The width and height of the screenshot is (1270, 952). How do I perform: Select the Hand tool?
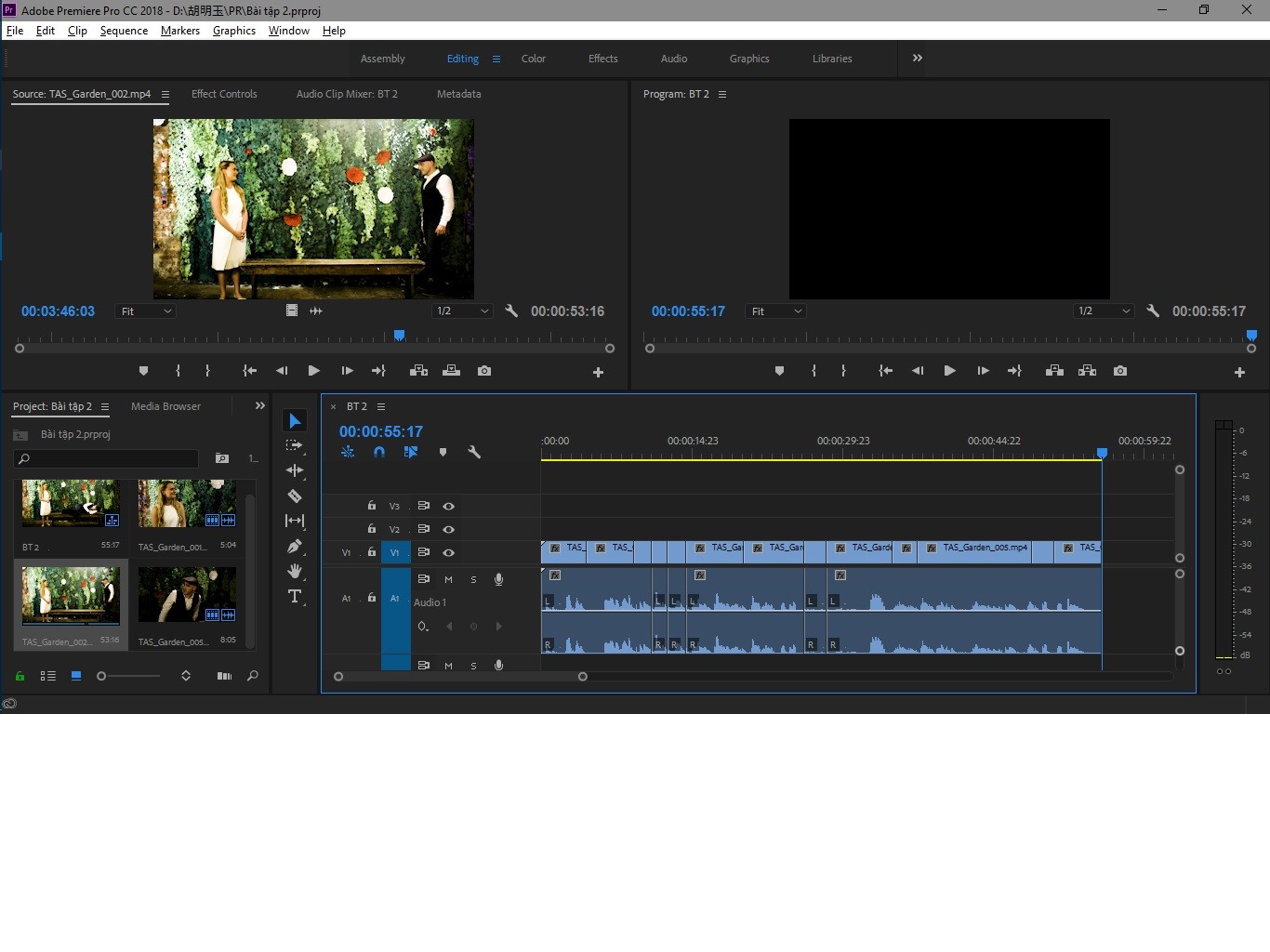[295, 571]
